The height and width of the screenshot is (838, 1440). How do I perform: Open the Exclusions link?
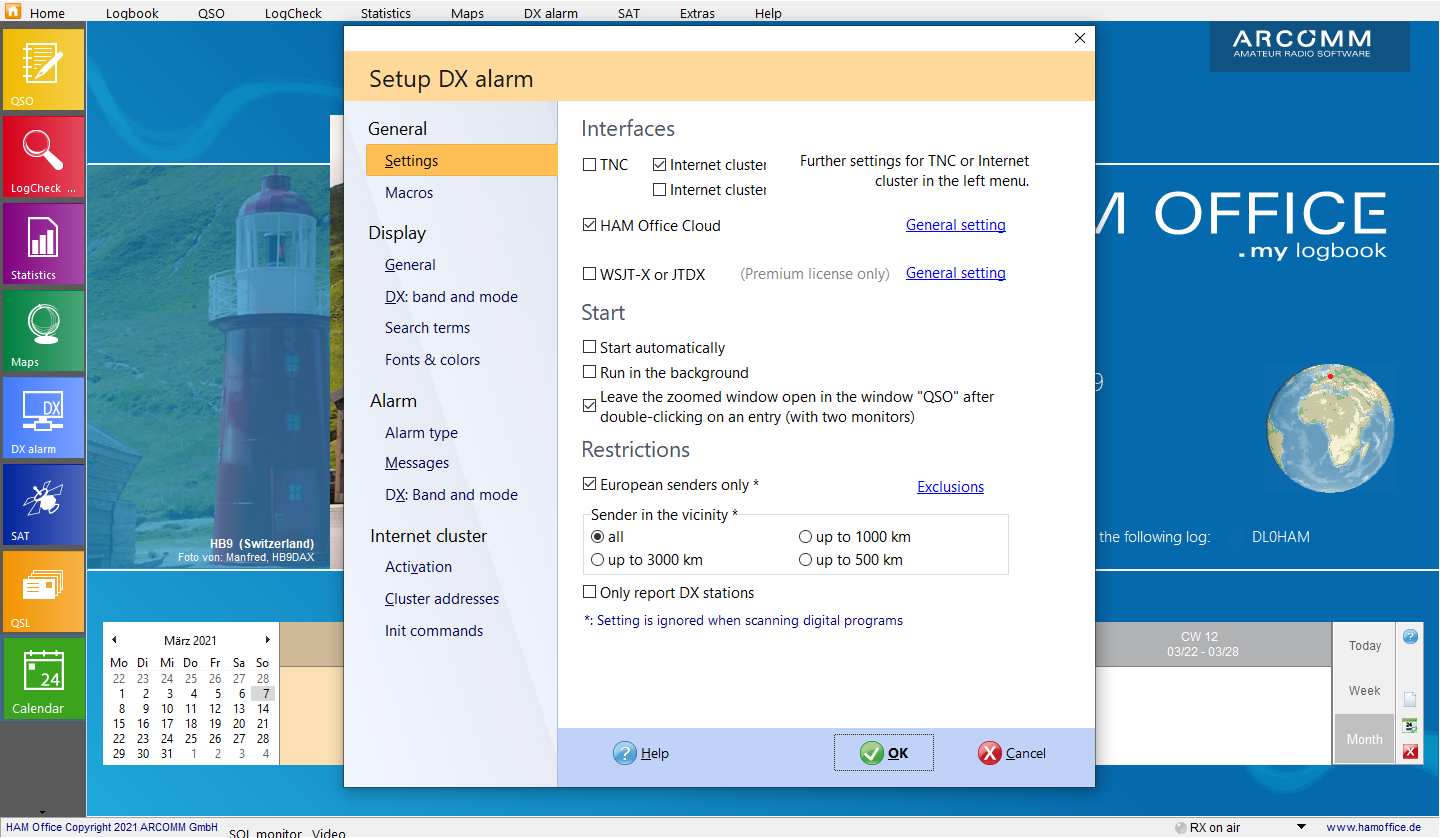click(951, 487)
